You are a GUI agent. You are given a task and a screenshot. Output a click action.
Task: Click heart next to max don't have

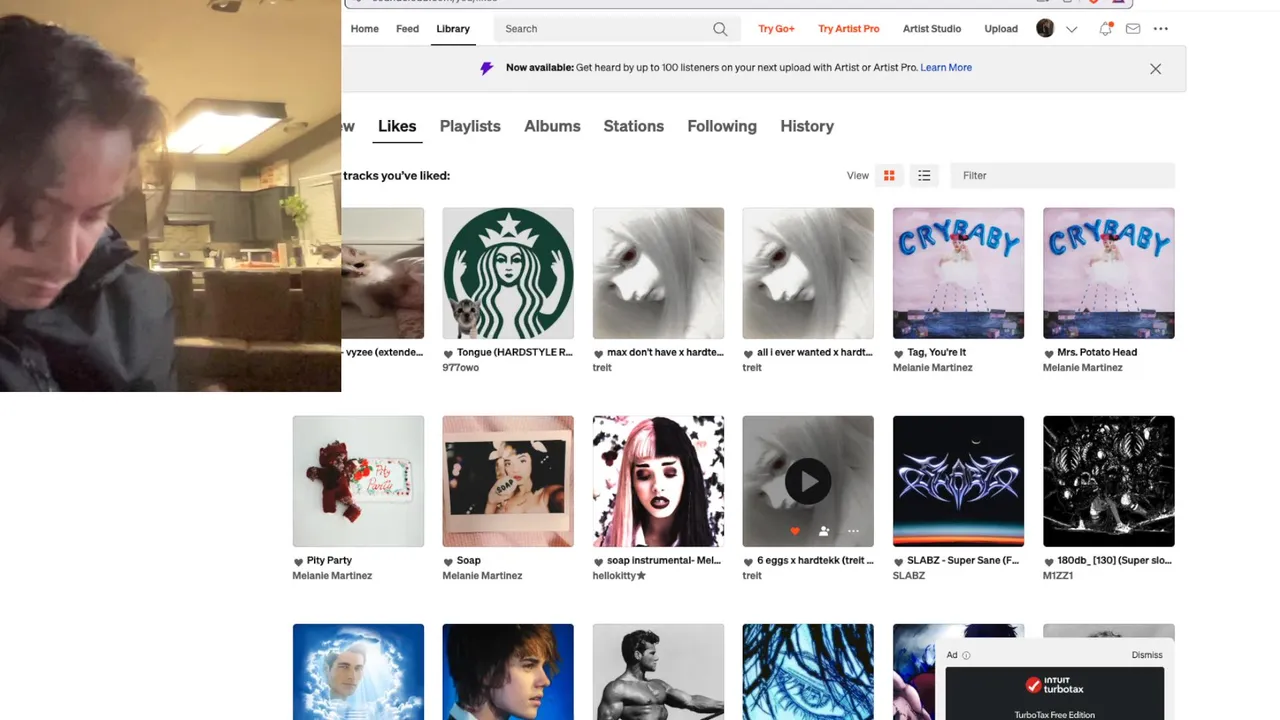pyautogui.click(x=598, y=354)
